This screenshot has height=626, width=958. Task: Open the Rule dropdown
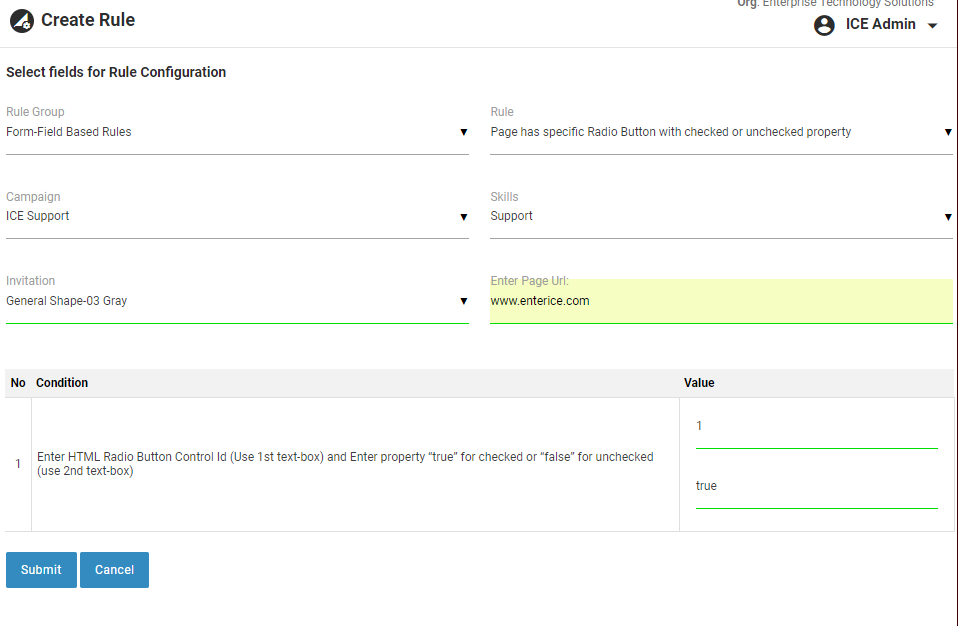(x=720, y=132)
